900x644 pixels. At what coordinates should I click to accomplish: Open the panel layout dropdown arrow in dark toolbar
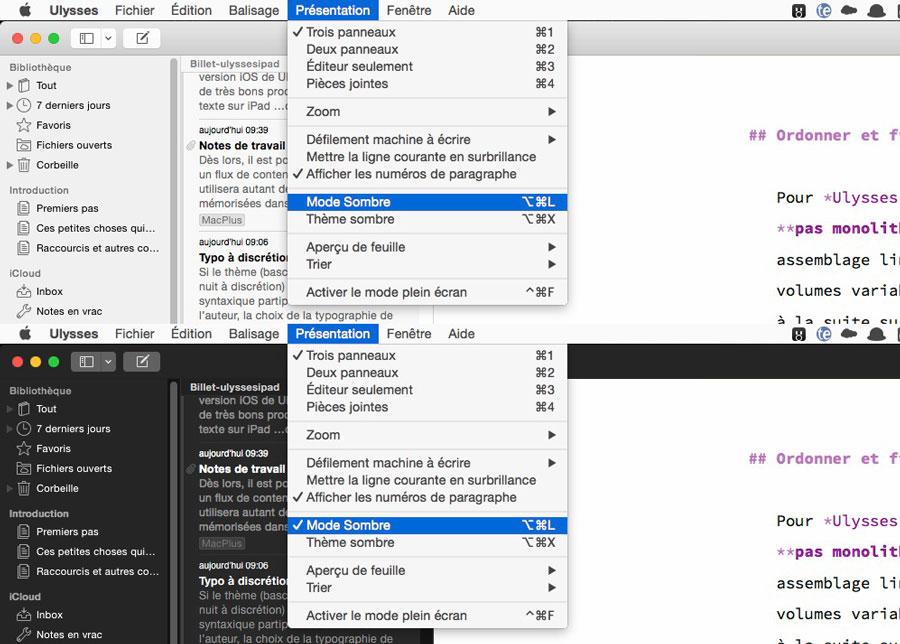[x=108, y=362]
